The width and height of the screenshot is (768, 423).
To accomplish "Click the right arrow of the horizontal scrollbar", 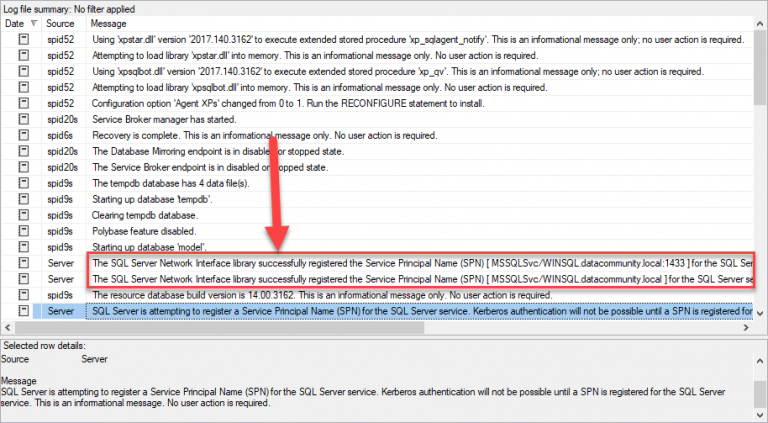I will pyautogui.click(x=745, y=329).
